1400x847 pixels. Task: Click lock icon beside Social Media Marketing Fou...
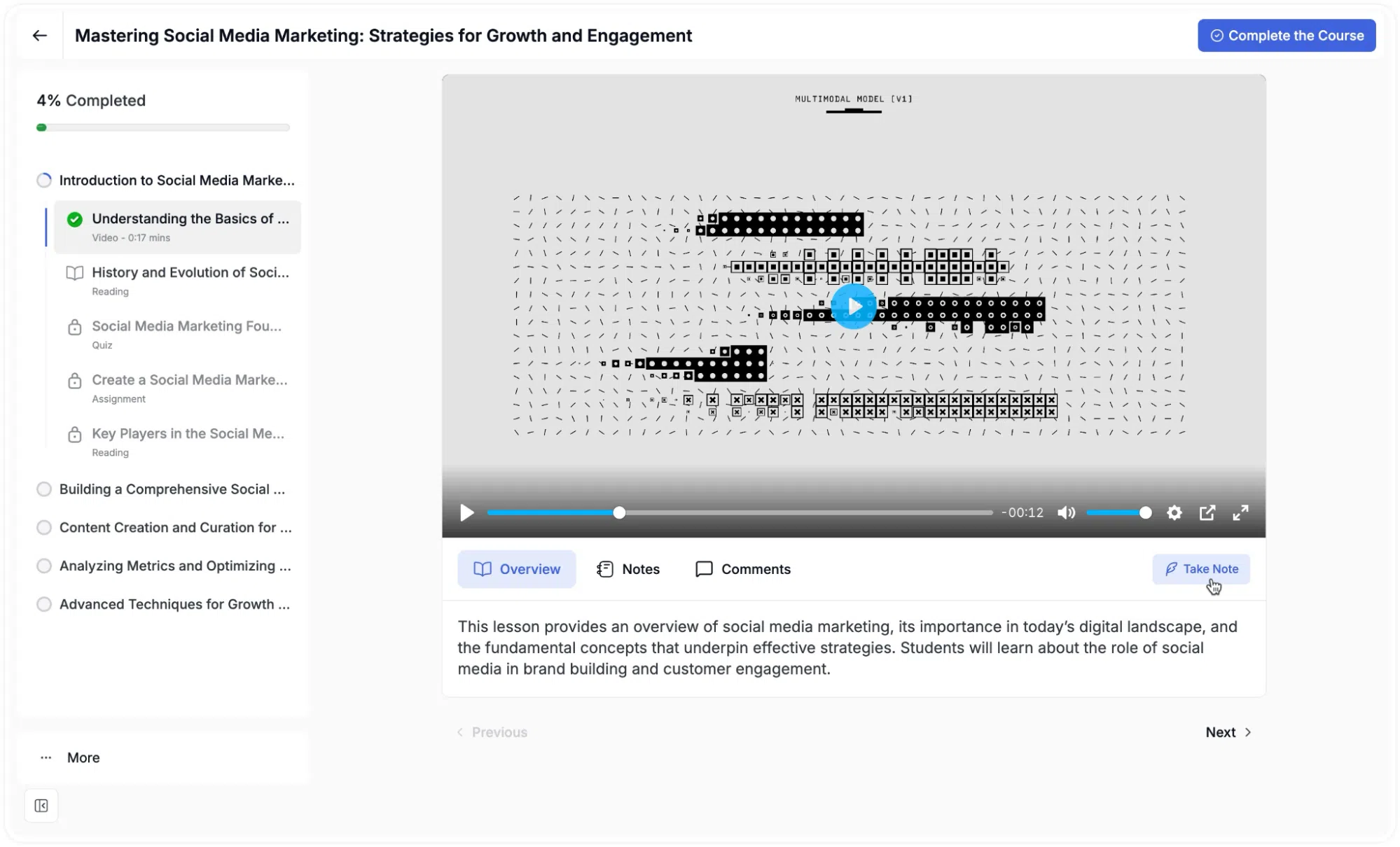[x=74, y=327]
